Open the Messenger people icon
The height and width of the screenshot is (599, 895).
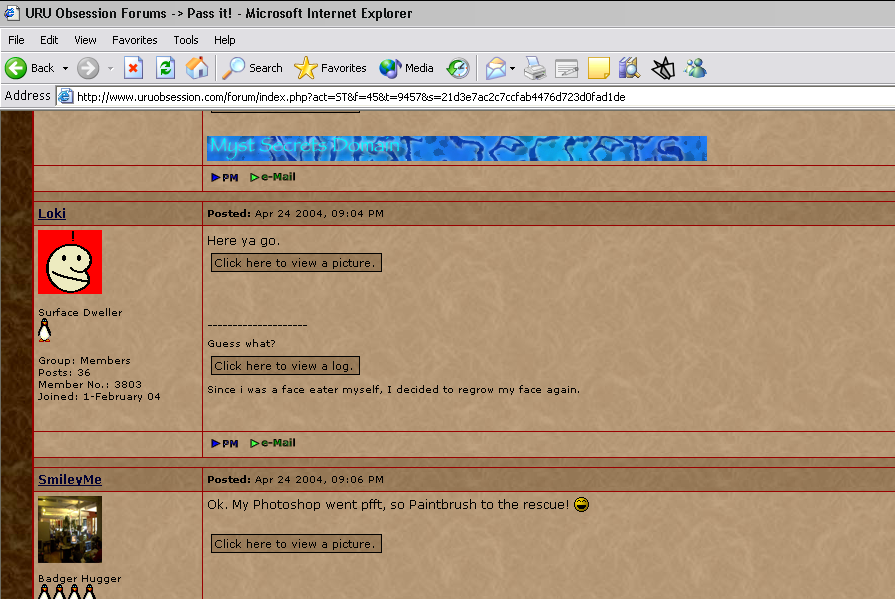[x=696, y=68]
